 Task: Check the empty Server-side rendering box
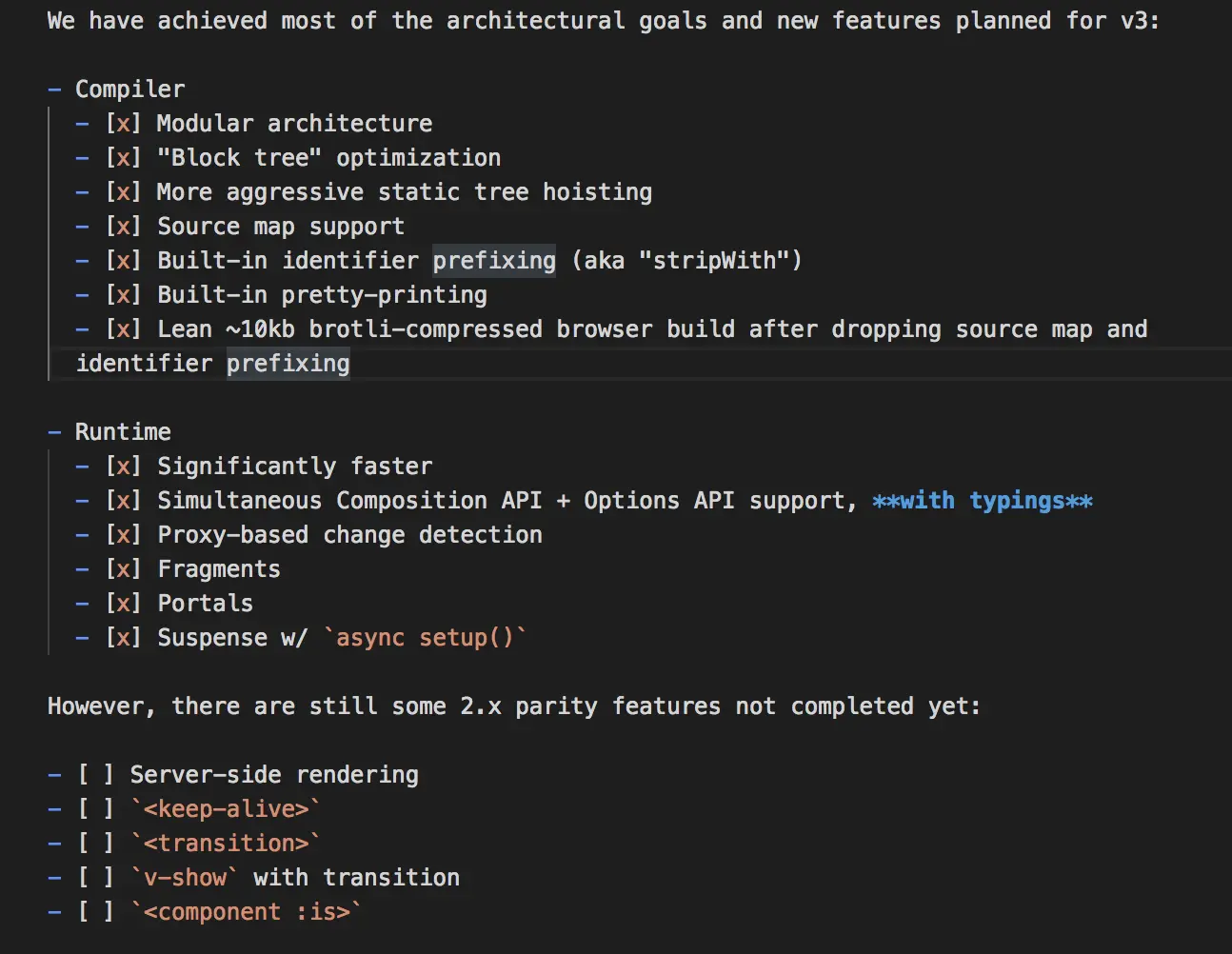click(95, 775)
